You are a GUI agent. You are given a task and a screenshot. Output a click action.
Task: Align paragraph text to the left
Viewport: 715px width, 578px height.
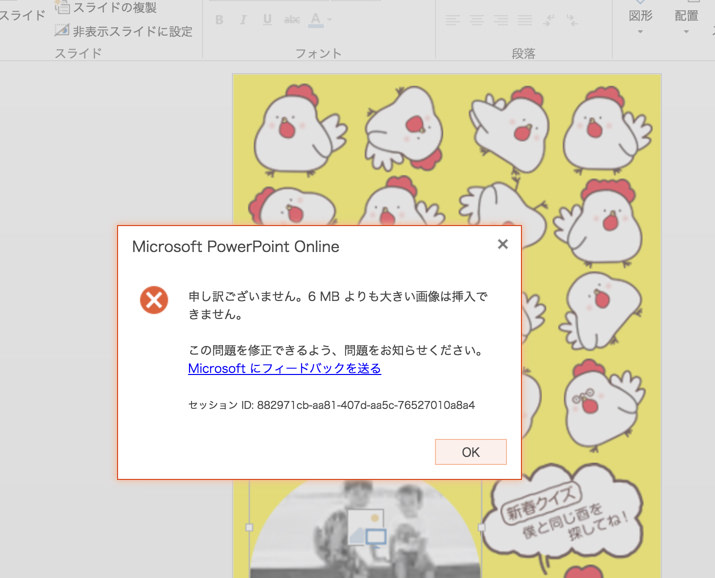pyautogui.click(x=453, y=20)
